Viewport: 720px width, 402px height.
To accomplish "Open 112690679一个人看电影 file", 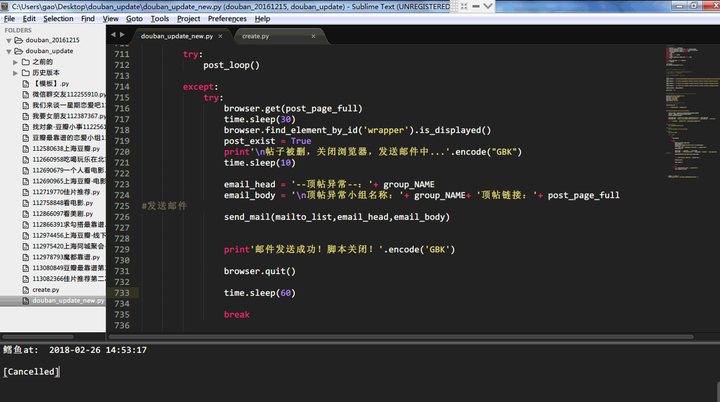I will click(x=69, y=170).
